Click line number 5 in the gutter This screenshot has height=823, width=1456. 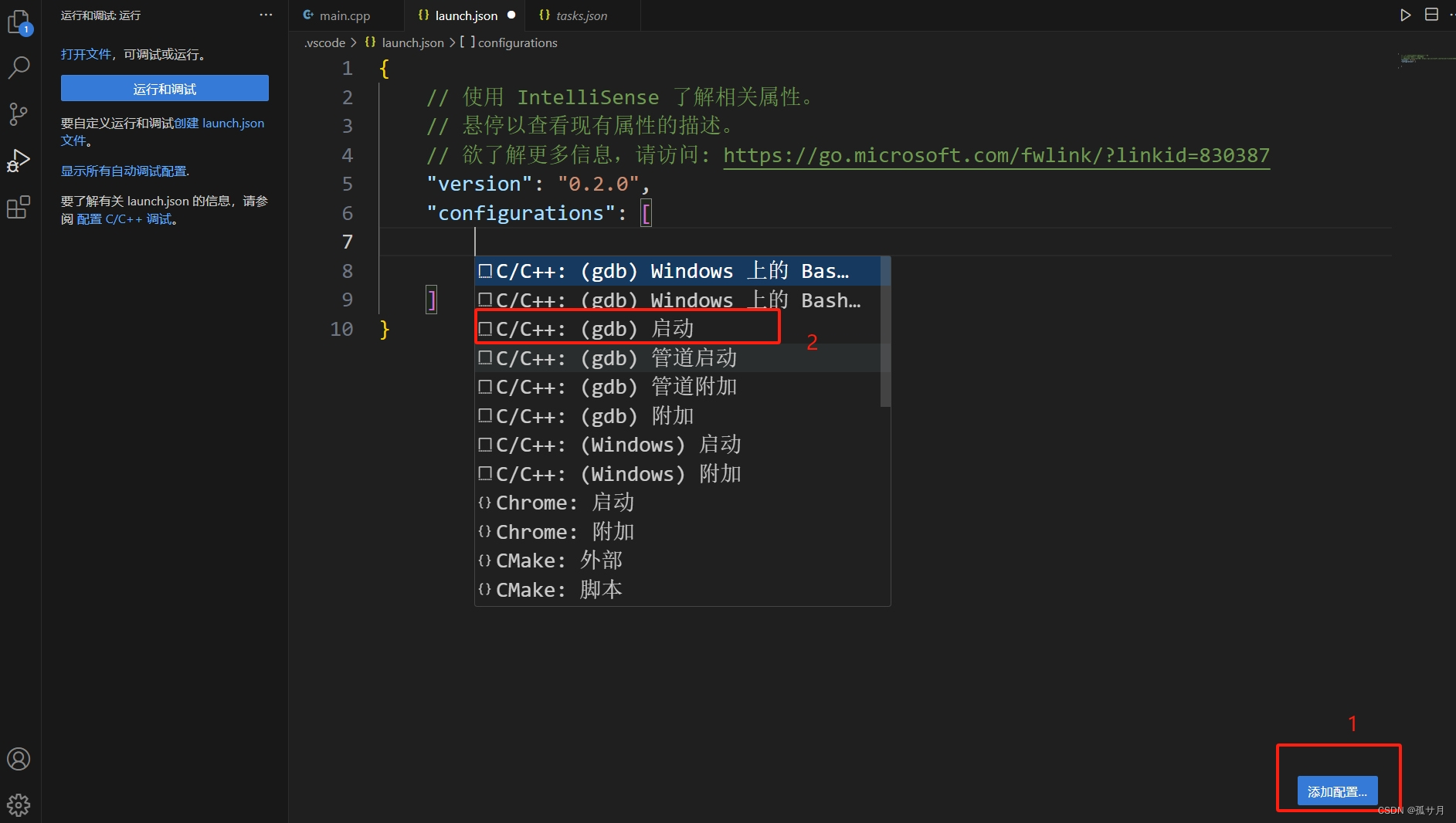tap(348, 184)
